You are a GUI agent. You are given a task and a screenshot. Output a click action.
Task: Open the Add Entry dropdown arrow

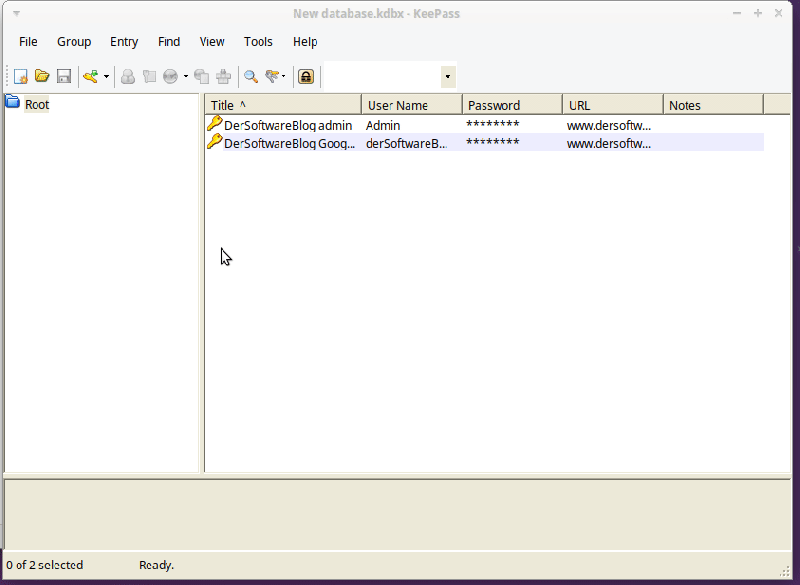[104, 76]
